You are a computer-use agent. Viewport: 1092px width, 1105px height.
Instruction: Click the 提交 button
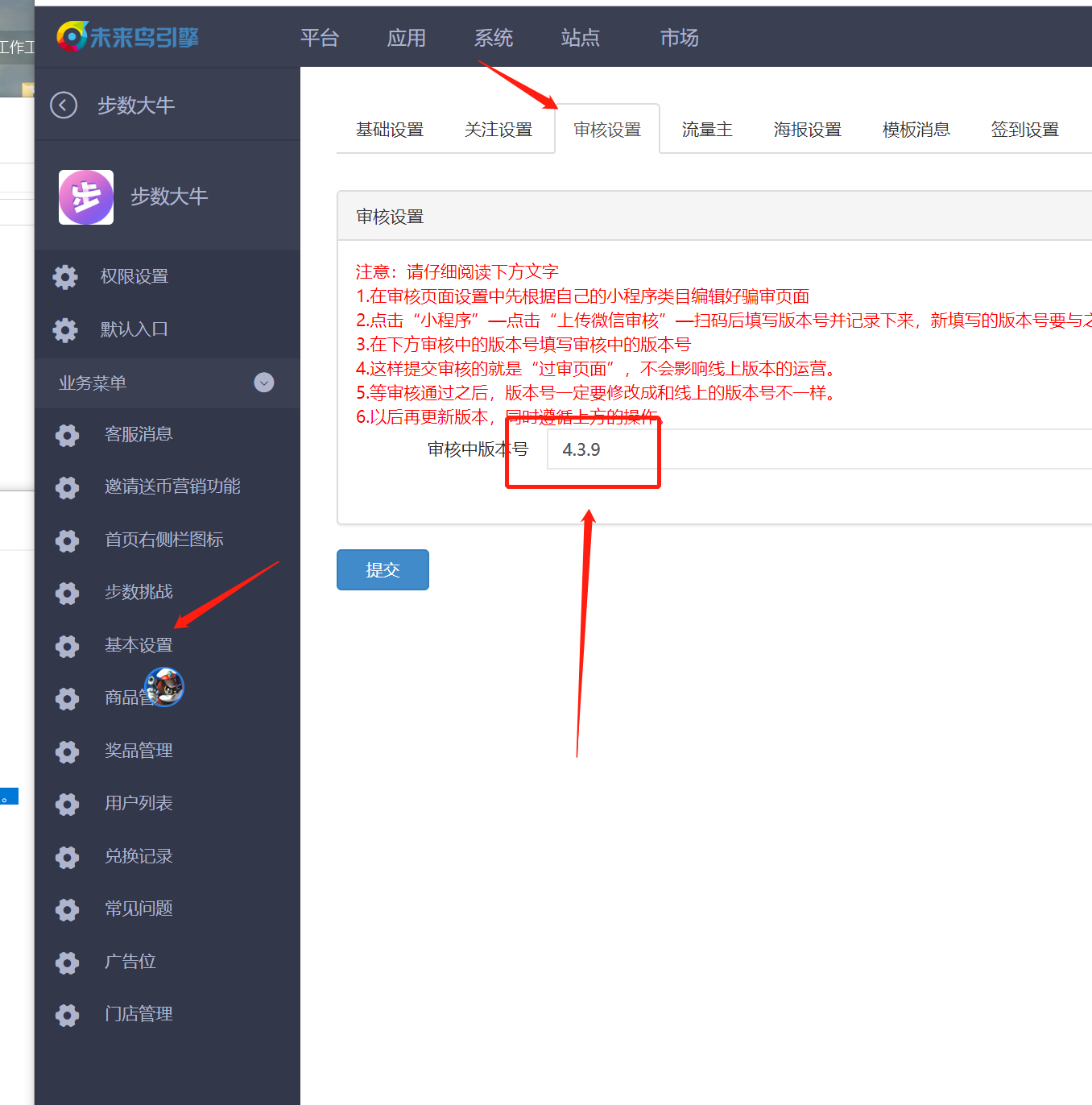coord(383,570)
